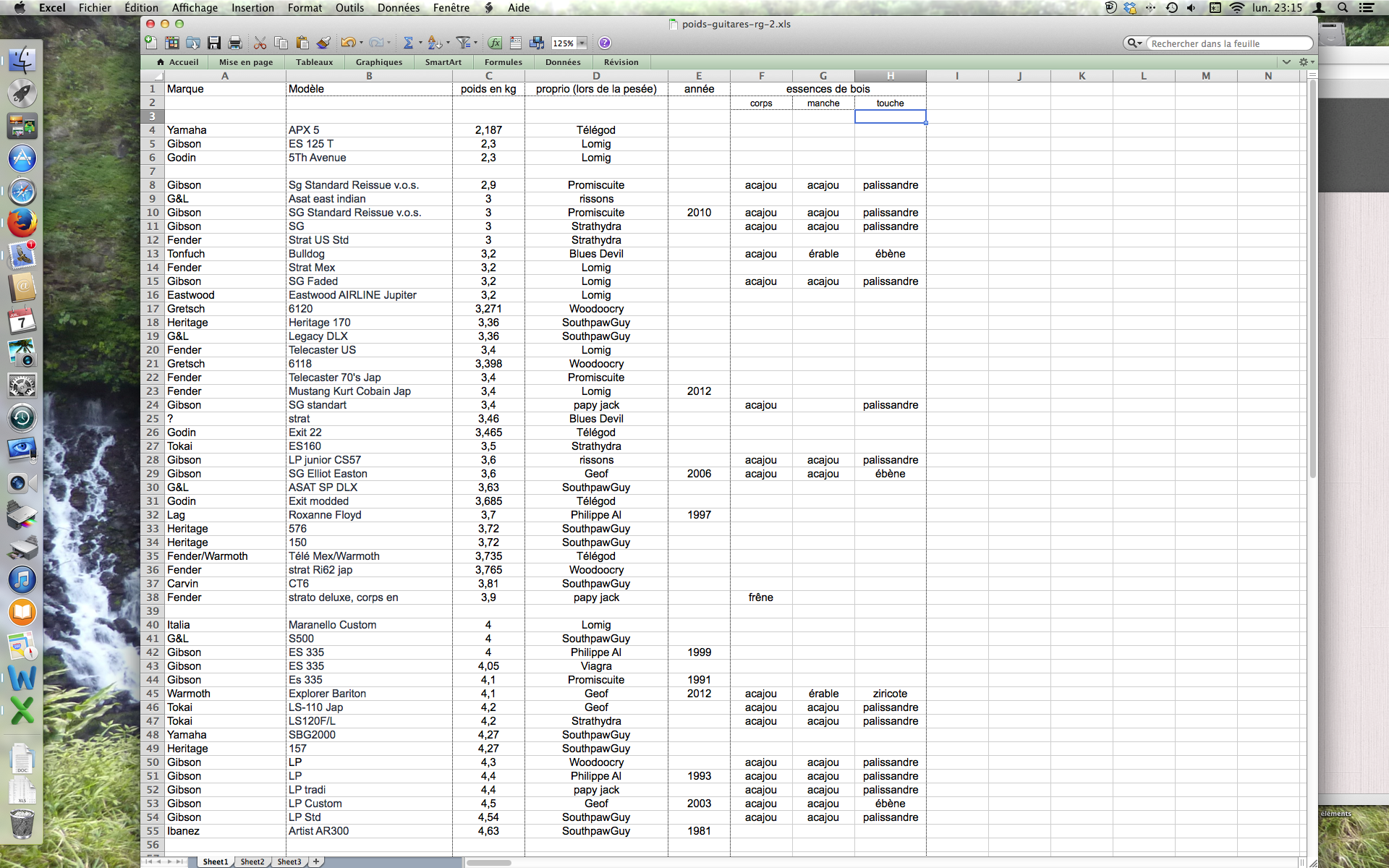Open the Media Browser icon

tap(537, 43)
